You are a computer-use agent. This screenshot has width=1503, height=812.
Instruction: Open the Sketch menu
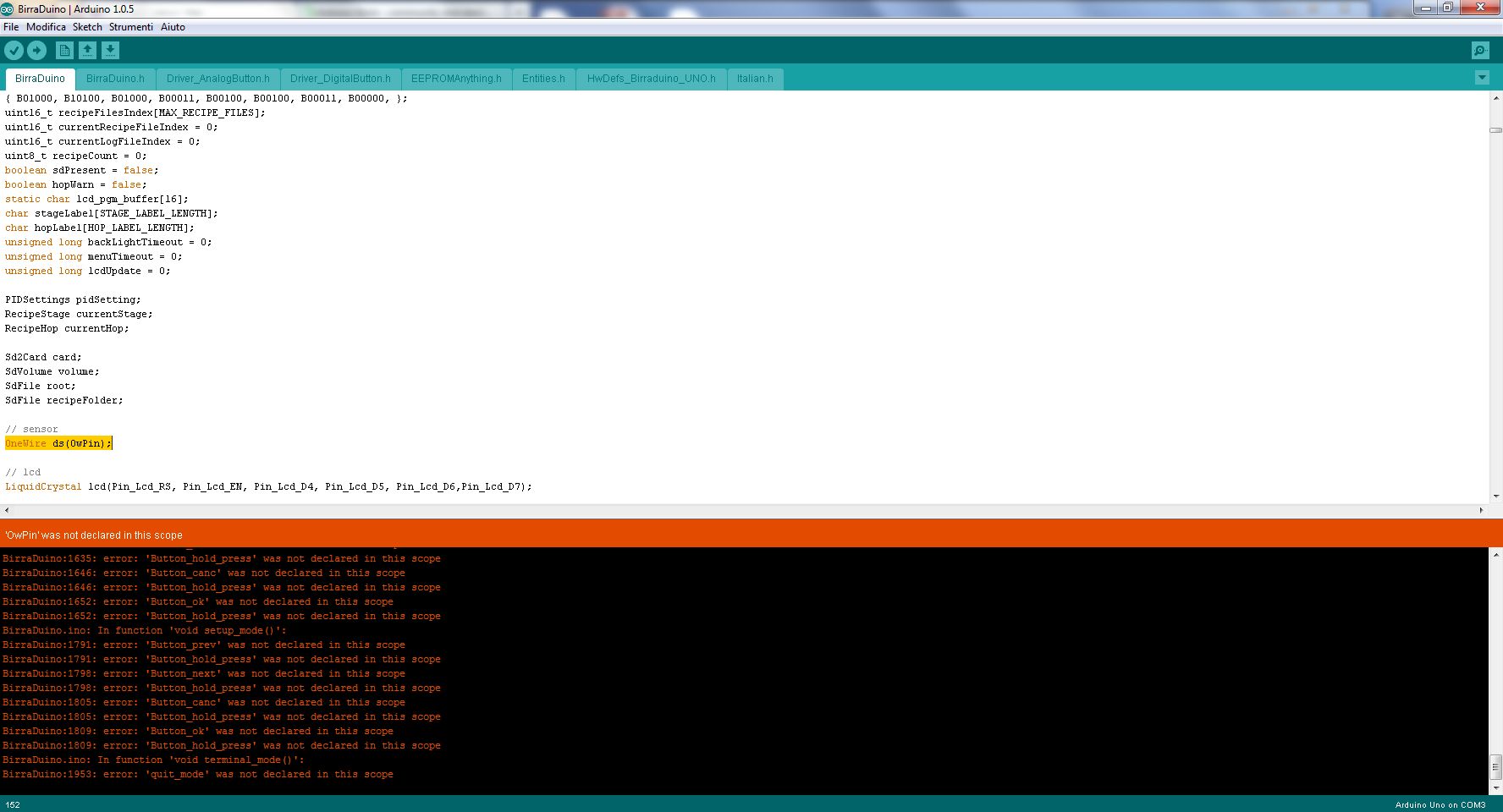(x=87, y=26)
